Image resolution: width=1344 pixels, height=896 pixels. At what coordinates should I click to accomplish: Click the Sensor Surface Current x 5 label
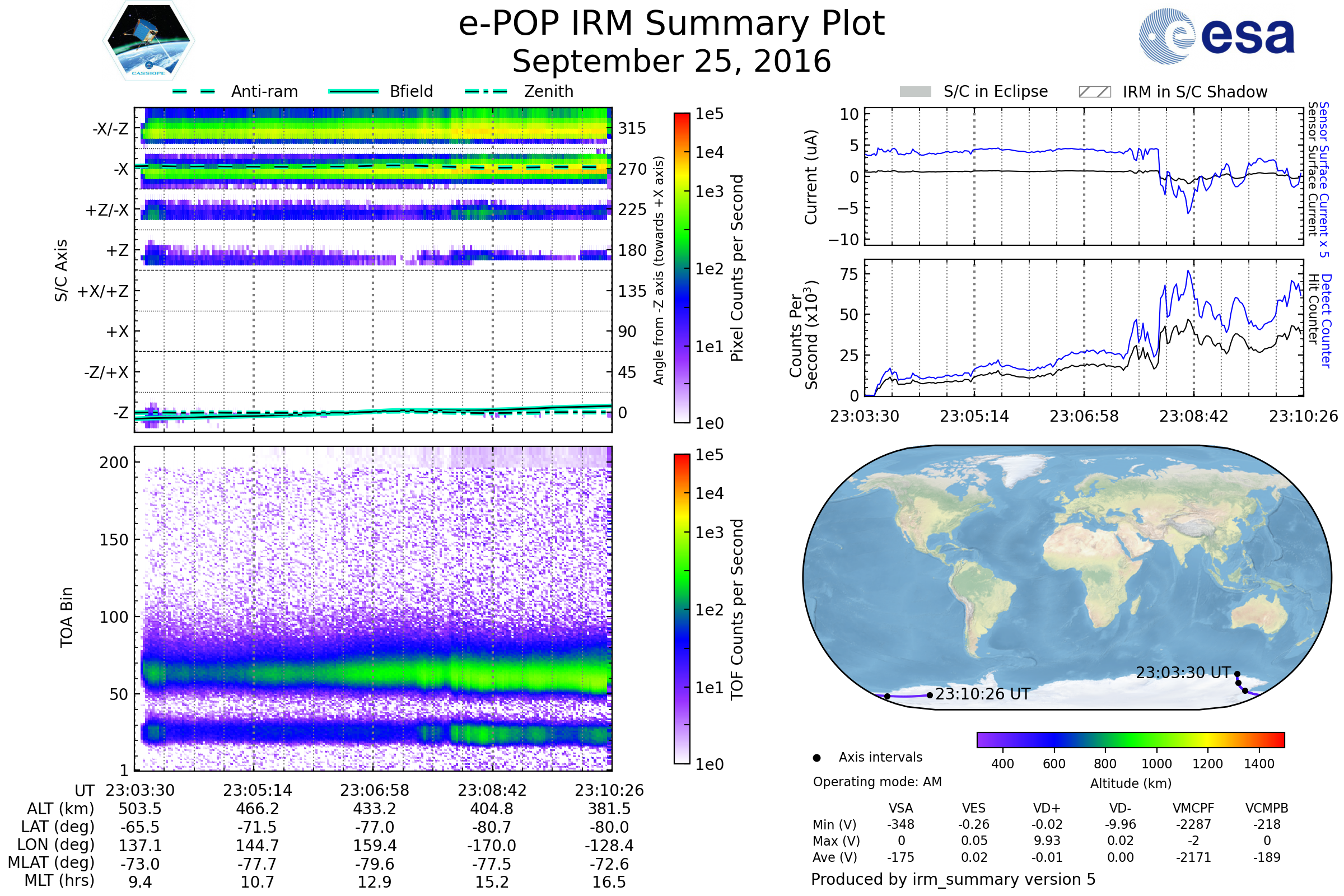1324,179
